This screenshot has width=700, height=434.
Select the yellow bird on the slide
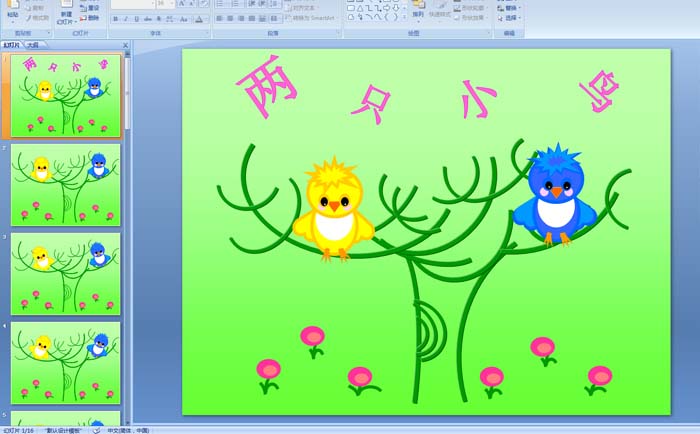333,209
